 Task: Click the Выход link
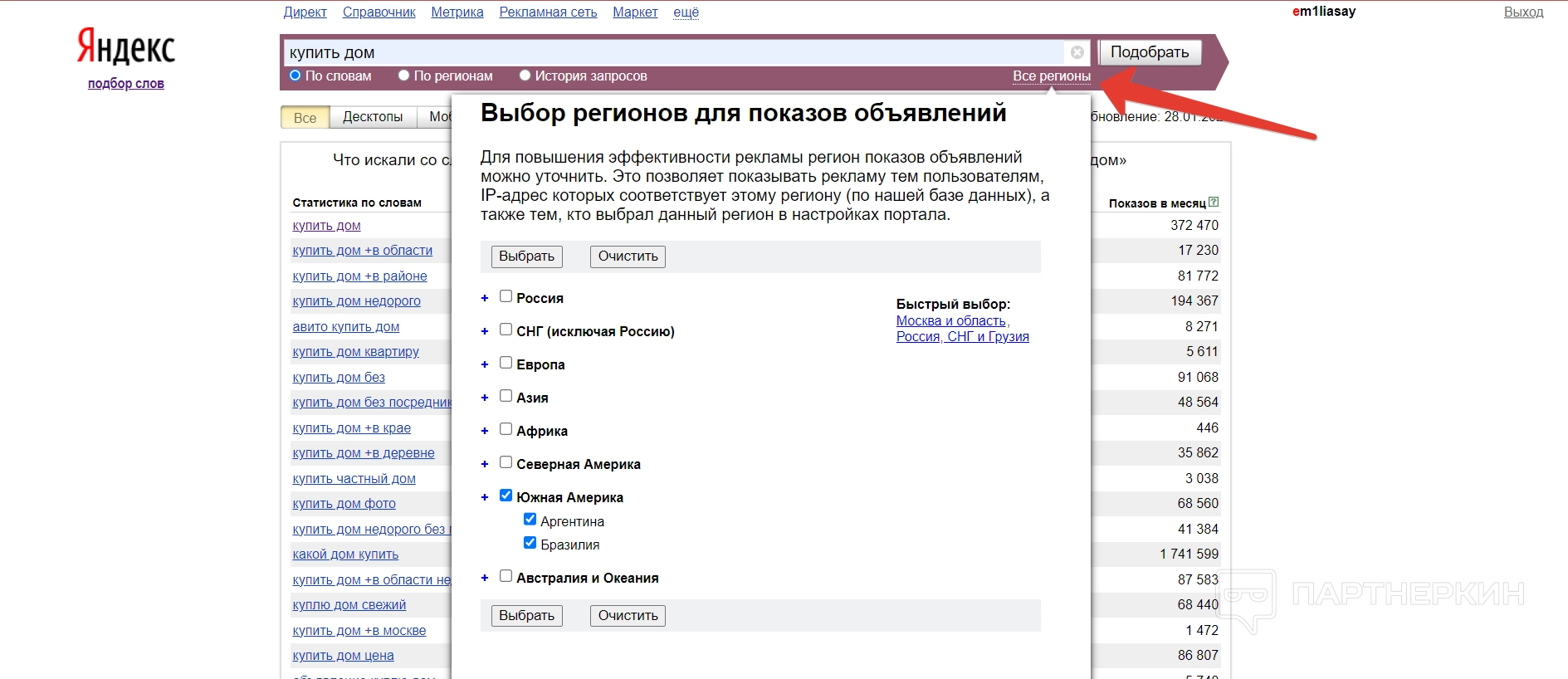[x=1523, y=12]
